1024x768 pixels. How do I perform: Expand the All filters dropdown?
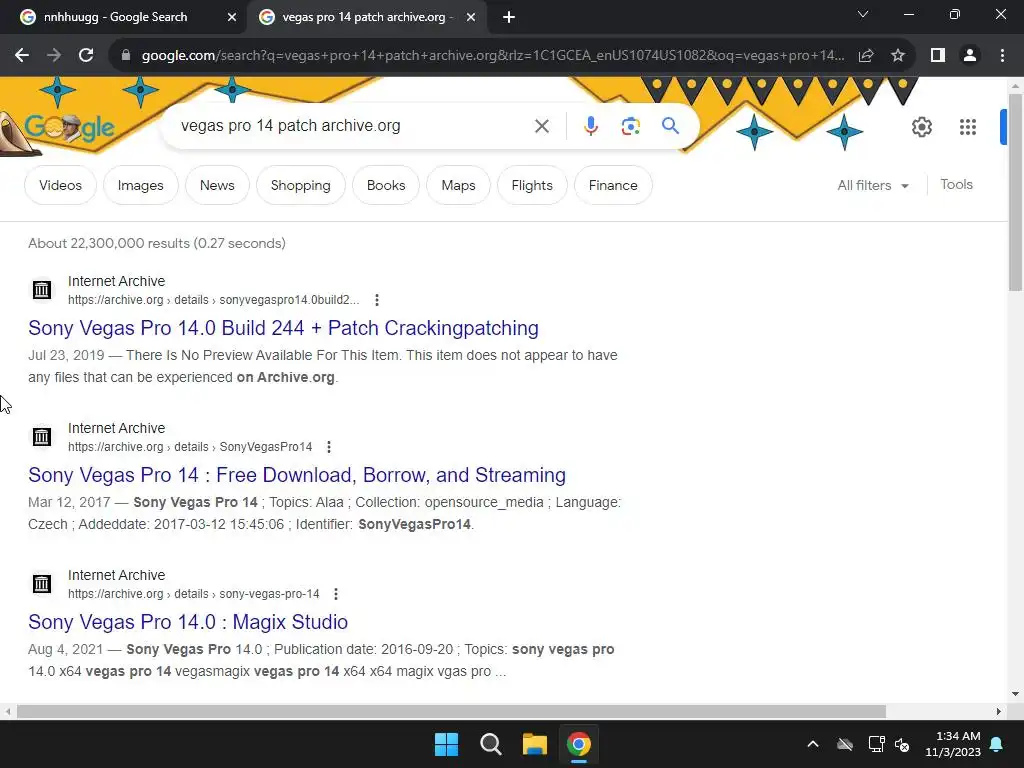[x=873, y=185]
